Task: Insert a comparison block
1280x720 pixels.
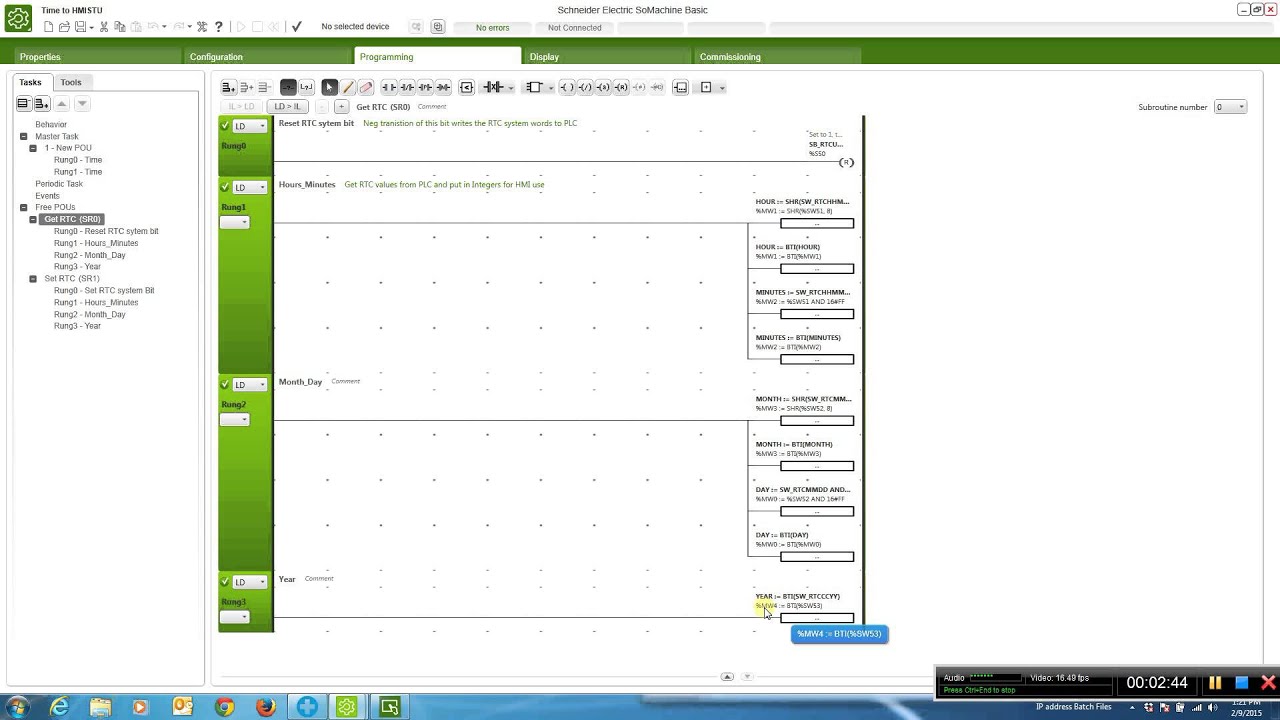Action: coord(466,87)
